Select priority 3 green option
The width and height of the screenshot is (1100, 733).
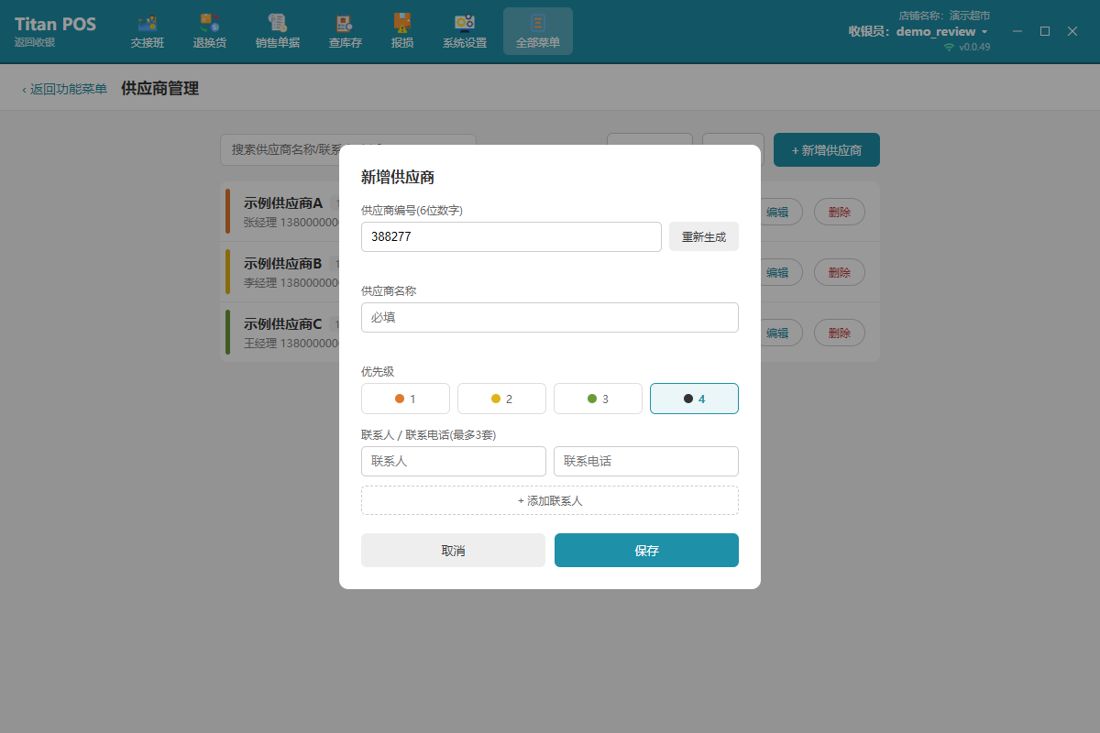598,398
